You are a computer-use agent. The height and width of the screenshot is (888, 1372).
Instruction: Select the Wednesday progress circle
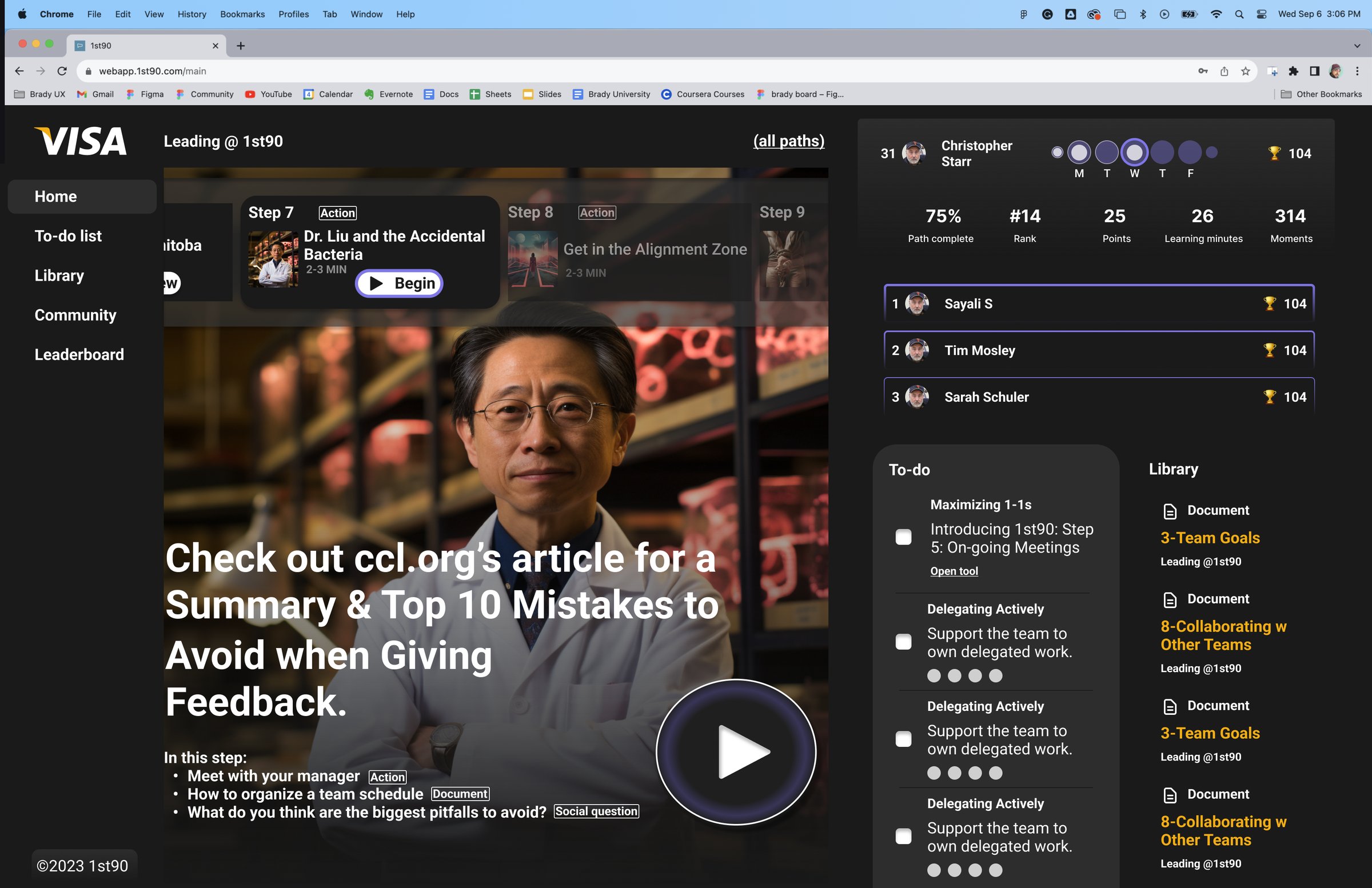(x=1134, y=153)
